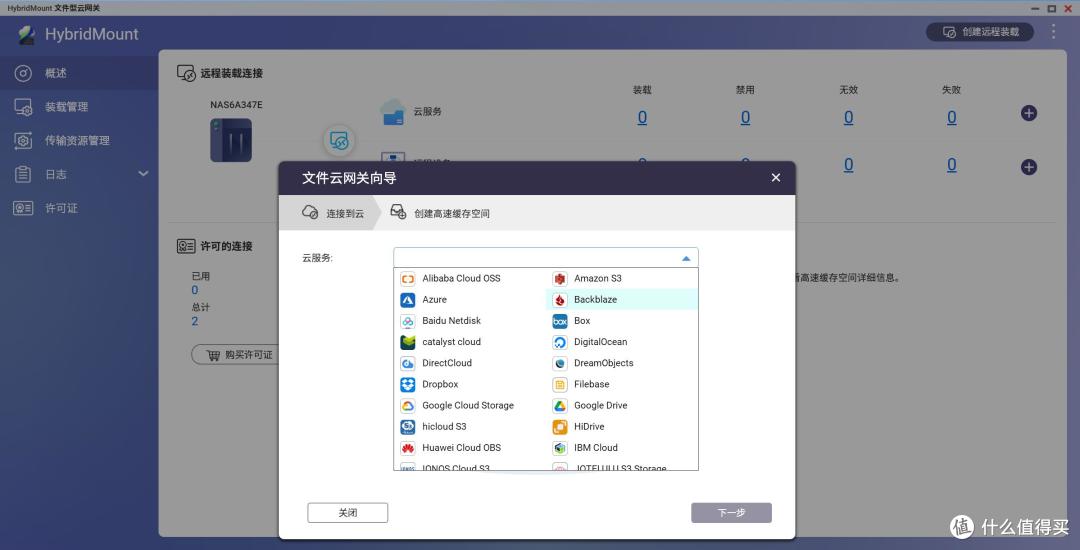
Task: Pick the HiDrive icon
Action: (x=560, y=427)
